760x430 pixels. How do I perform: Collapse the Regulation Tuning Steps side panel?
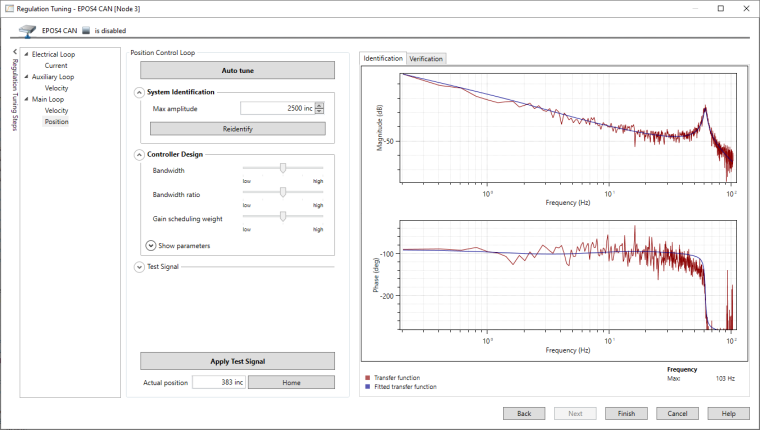click(14, 51)
